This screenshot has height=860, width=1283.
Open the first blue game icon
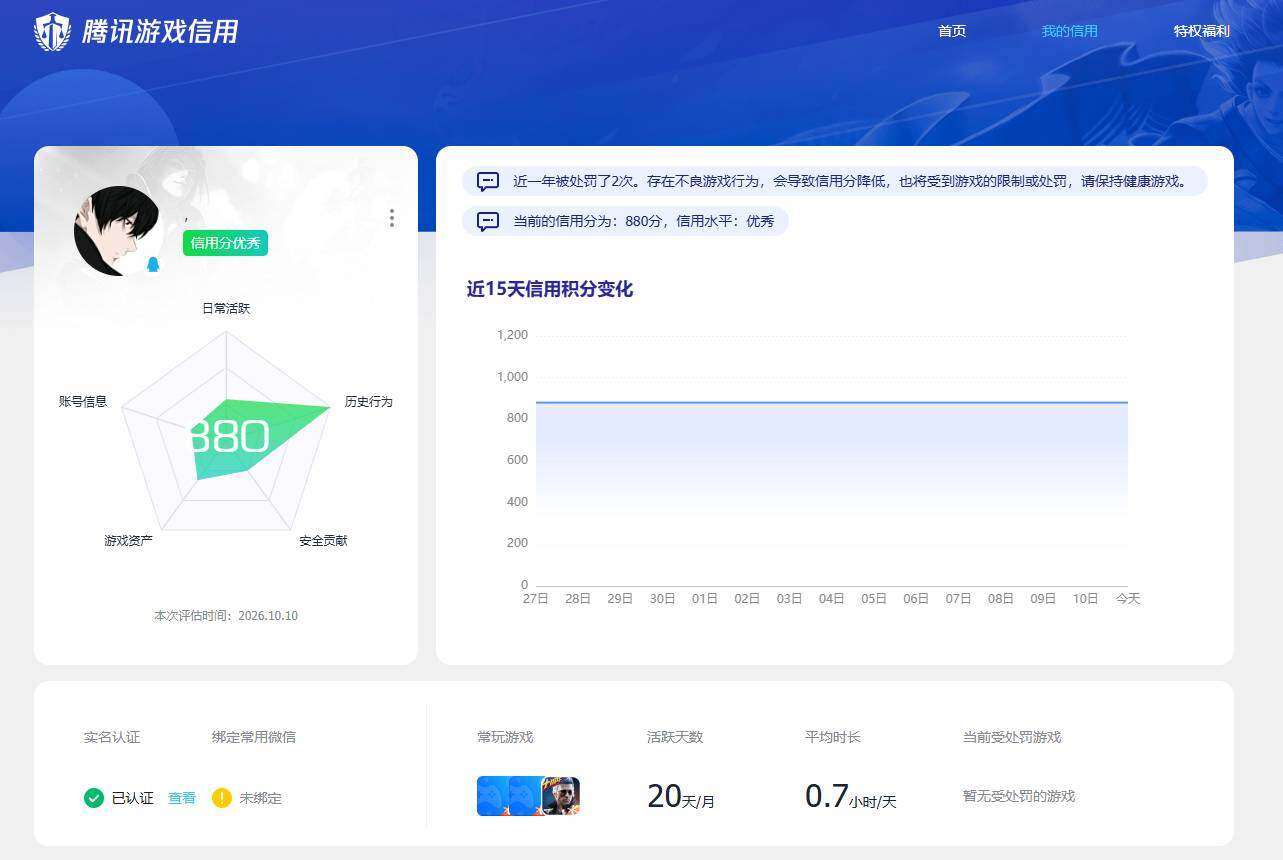click(x=493, y=796)
